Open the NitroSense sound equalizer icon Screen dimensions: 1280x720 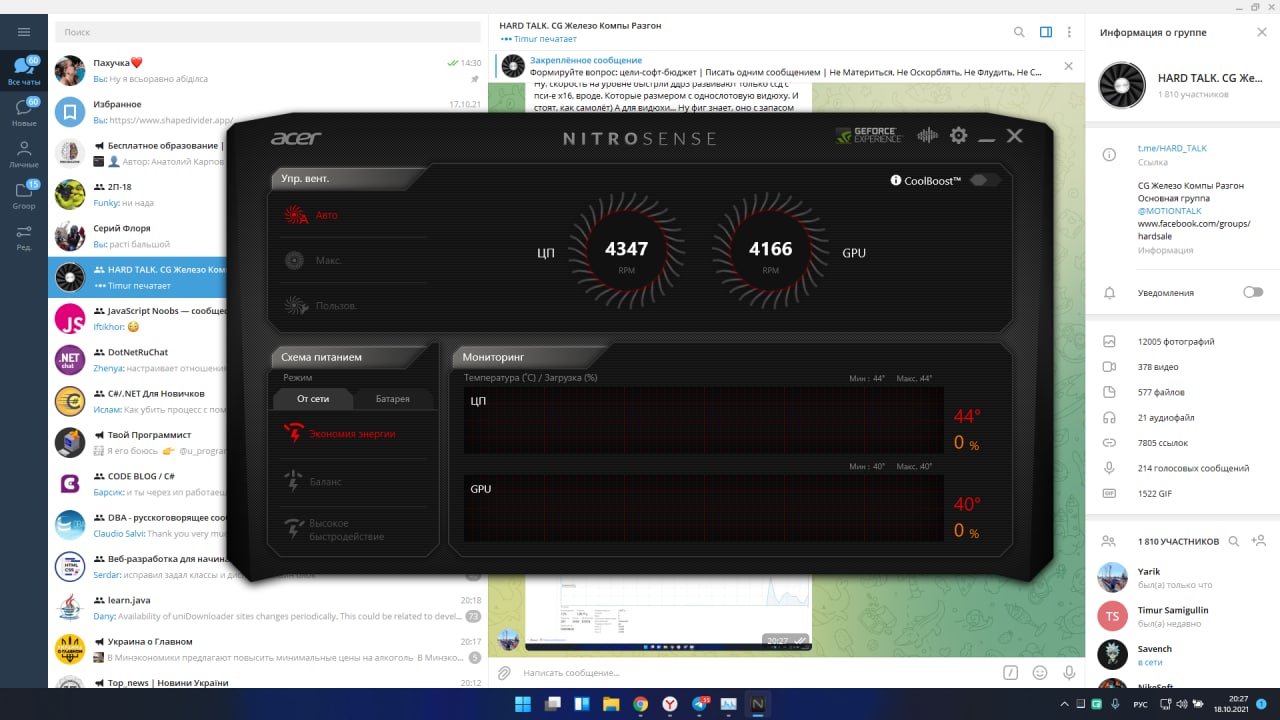tap(927, 135)
